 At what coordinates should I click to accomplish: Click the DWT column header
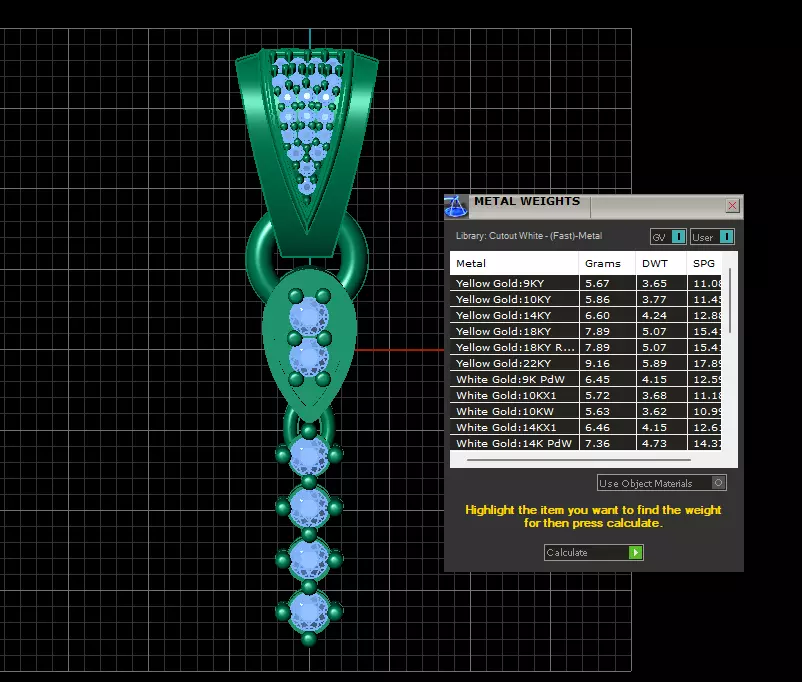tap(661, 263)
